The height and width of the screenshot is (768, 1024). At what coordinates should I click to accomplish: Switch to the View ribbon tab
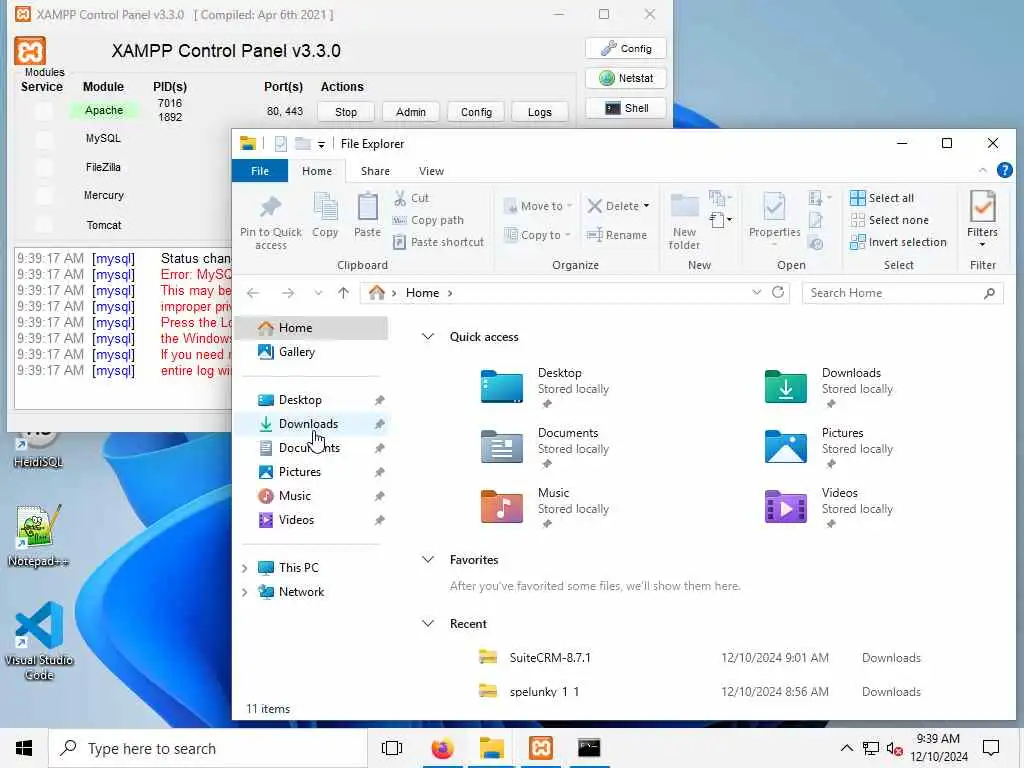tap(431, 171)
